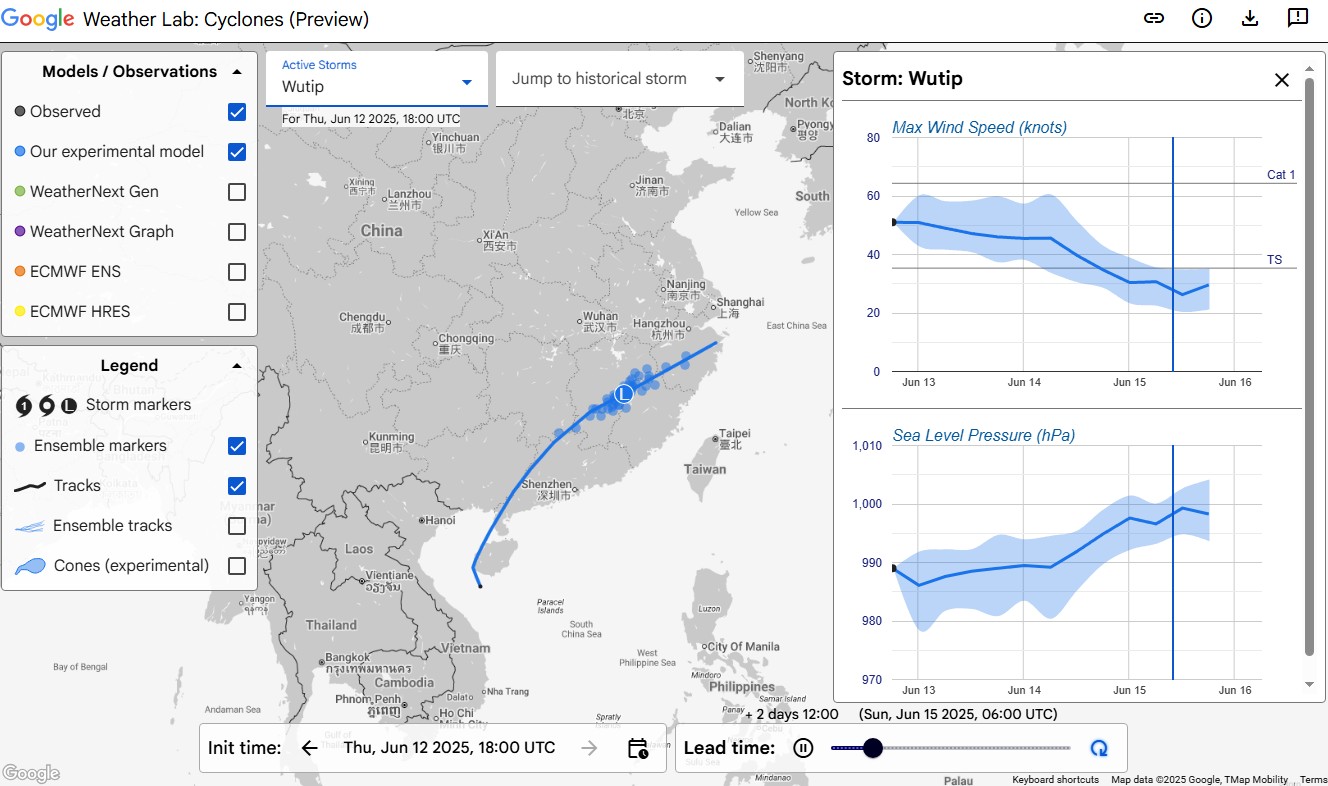This screenshot has width=1328, height=786.
Task: Click the Observed legend color dot
Action: pos(20,112)
